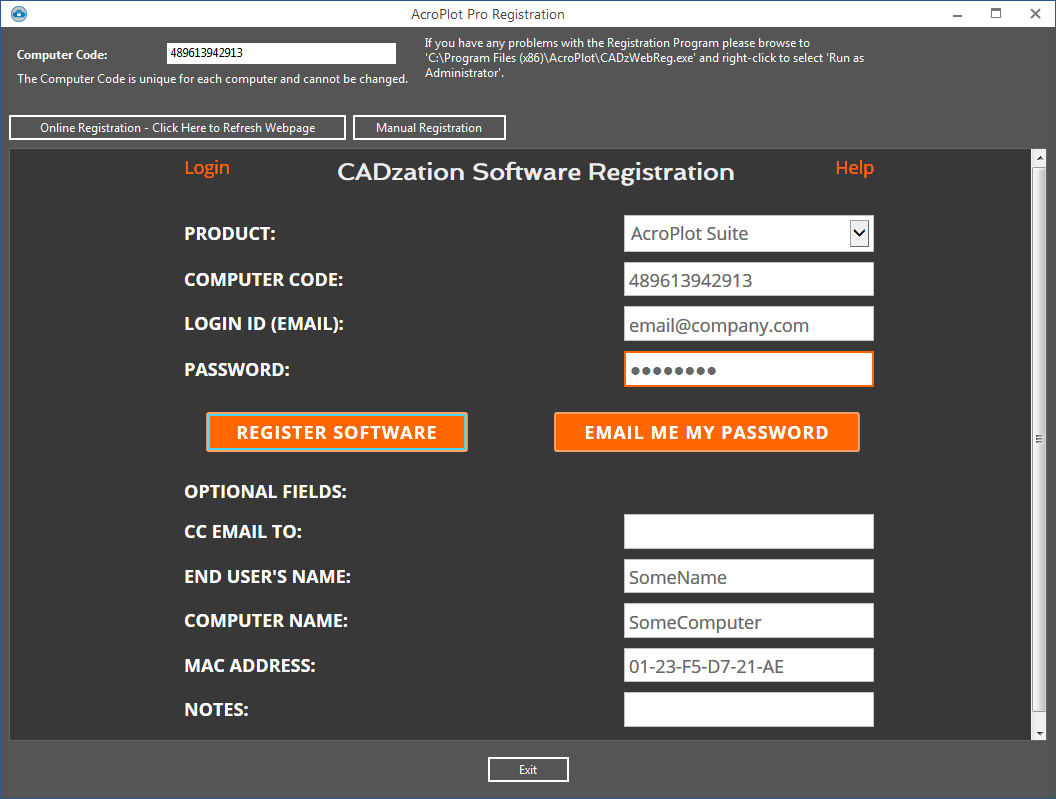This screenshot has width=1056, height=799.
Task: Click the COMPUTER NAME field
Action: tap(749, 620)
